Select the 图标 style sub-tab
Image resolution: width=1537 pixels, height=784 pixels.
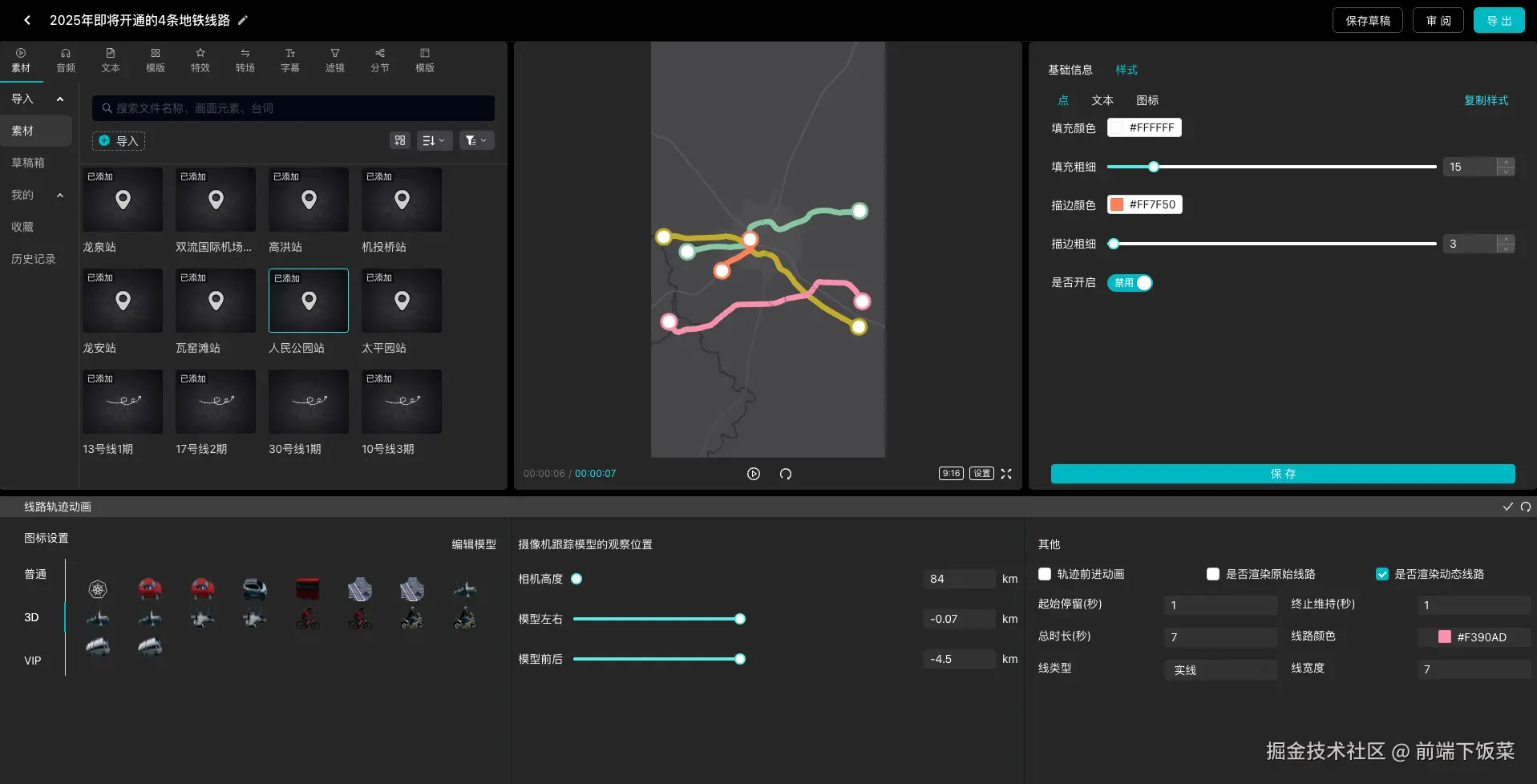(x=1147, y=100)
